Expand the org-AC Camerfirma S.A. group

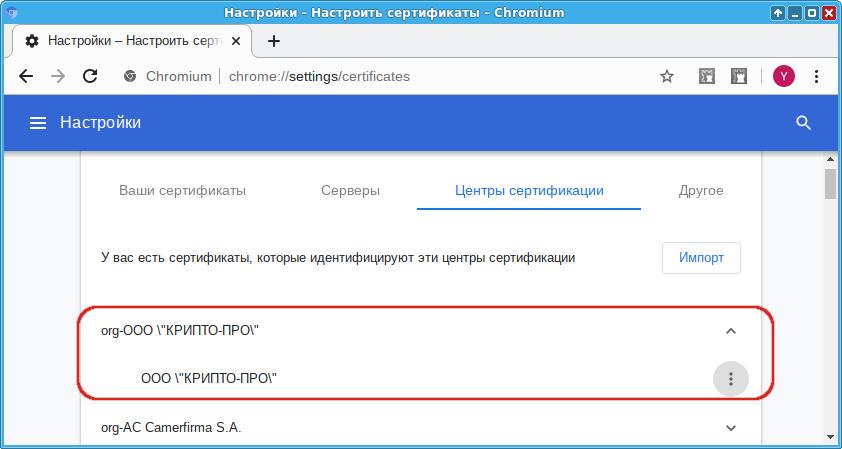coord(730,428)
